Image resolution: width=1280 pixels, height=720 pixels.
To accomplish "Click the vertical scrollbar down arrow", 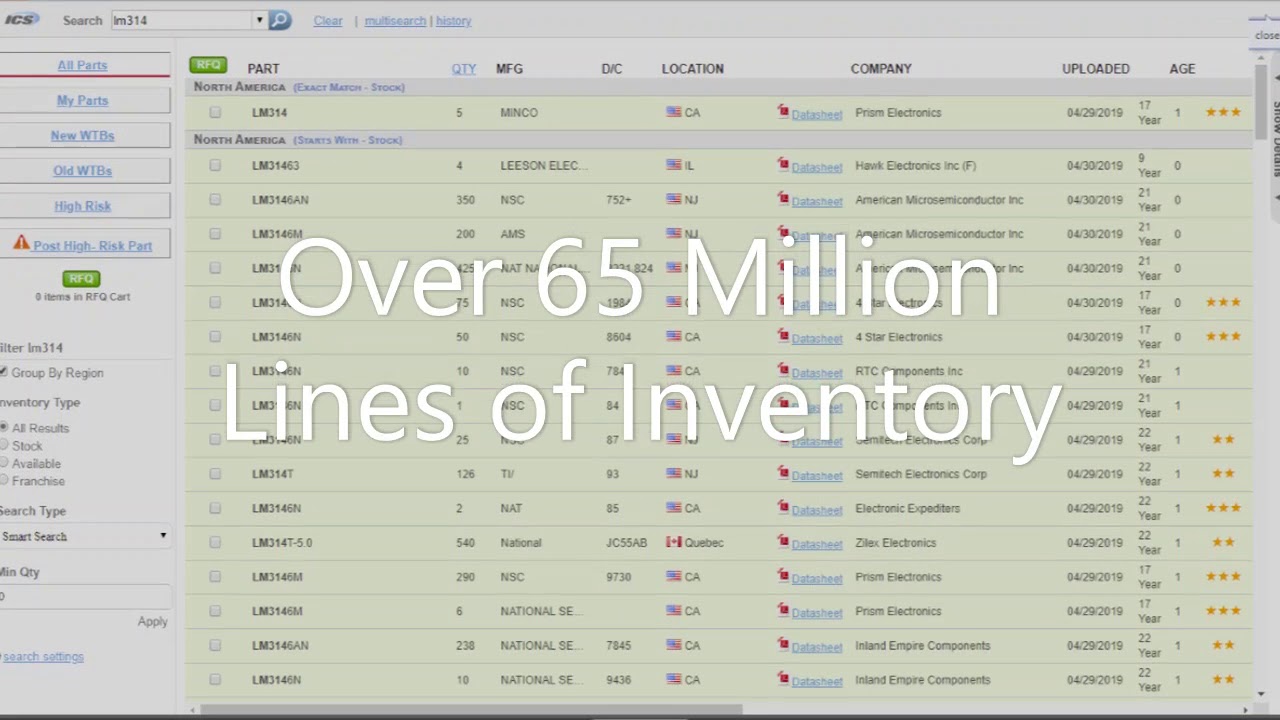I will coord(1260,693).
